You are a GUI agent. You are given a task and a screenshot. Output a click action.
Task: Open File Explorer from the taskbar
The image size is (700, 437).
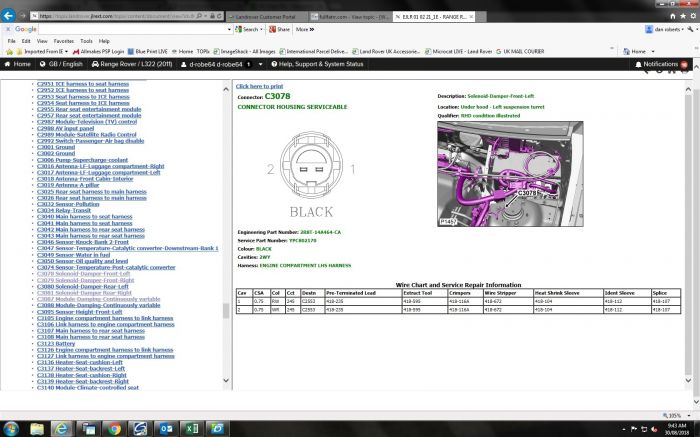pyautogui.click(x=37, y=429)
